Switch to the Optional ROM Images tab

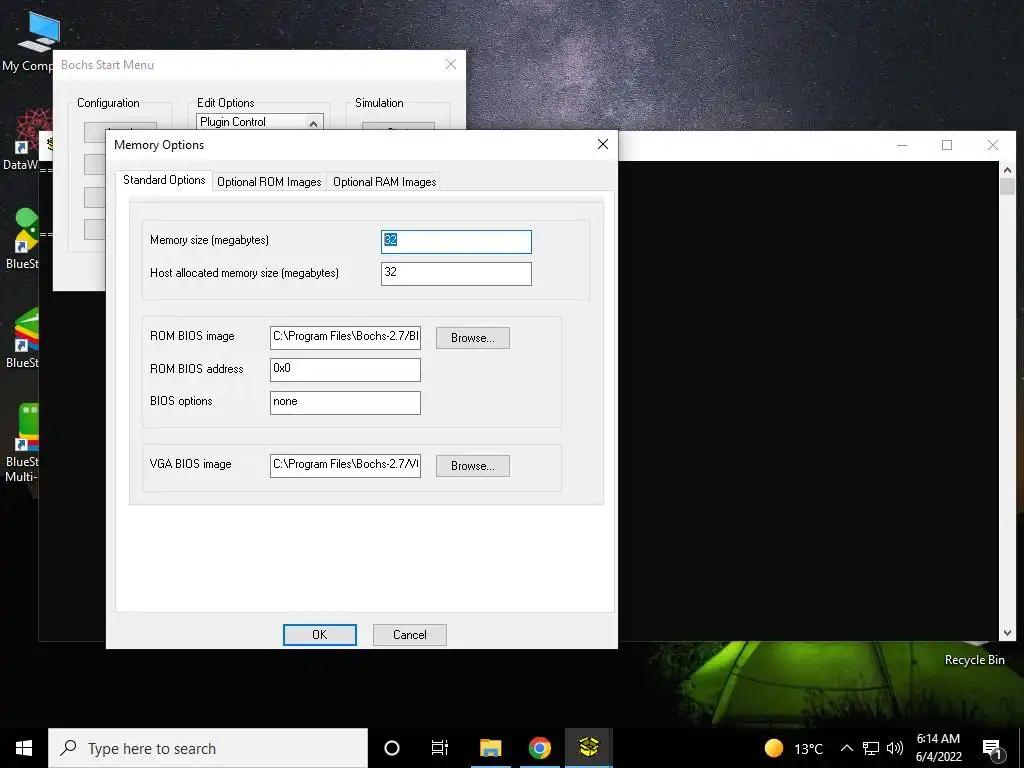pyautogui.click(x=269, y=182)
